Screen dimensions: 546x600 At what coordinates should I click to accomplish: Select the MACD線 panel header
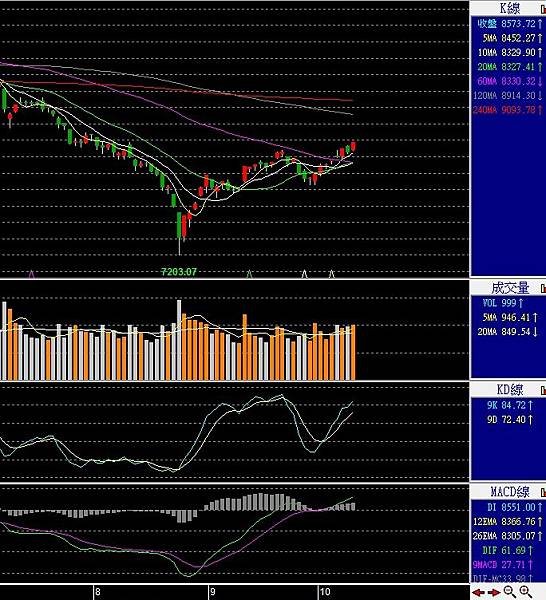[x=508, y=492]
